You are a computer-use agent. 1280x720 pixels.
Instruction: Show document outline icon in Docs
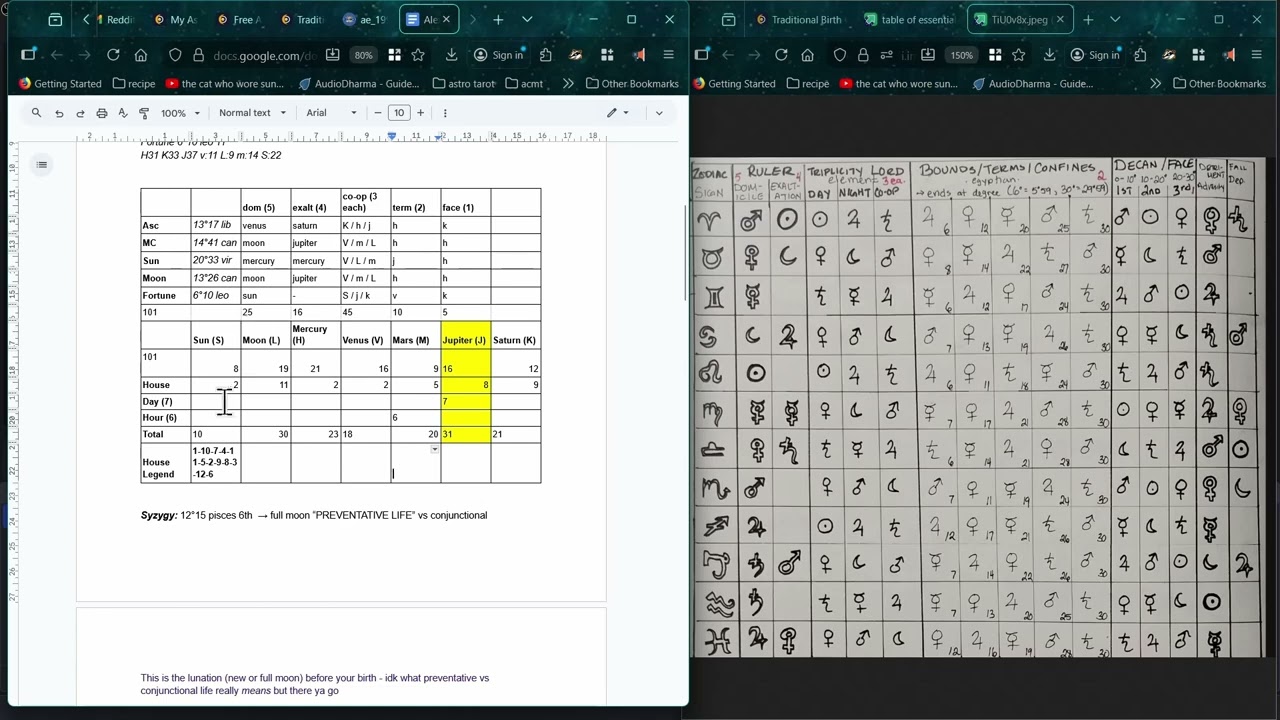pyautogui.click(x=41, y=164)
